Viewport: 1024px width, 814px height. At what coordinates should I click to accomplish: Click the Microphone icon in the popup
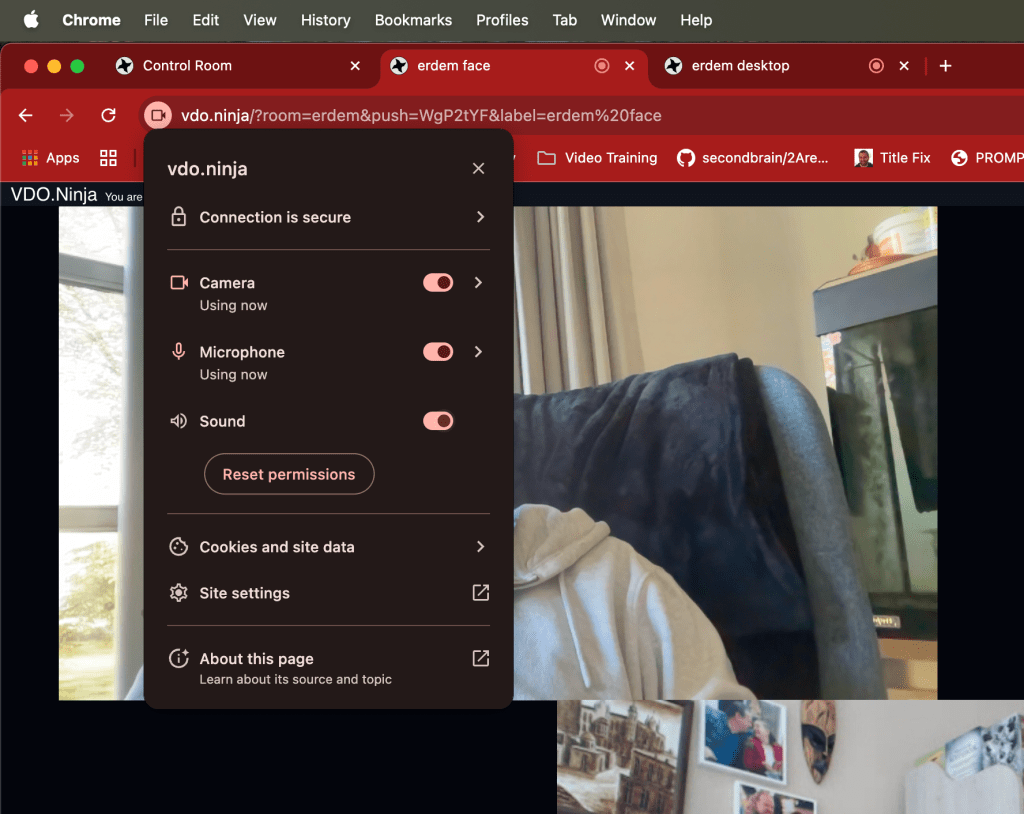point(178,351)
